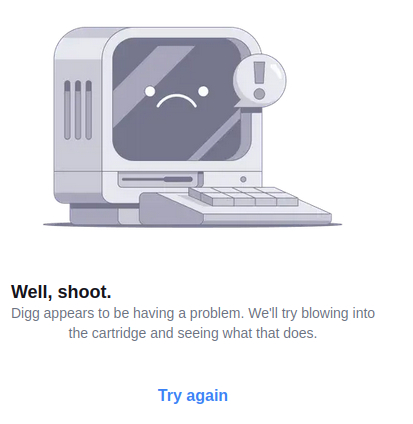Screen dimensions: 413x424
Task: Click the floppy drive slot on computer
Action: 157,179
